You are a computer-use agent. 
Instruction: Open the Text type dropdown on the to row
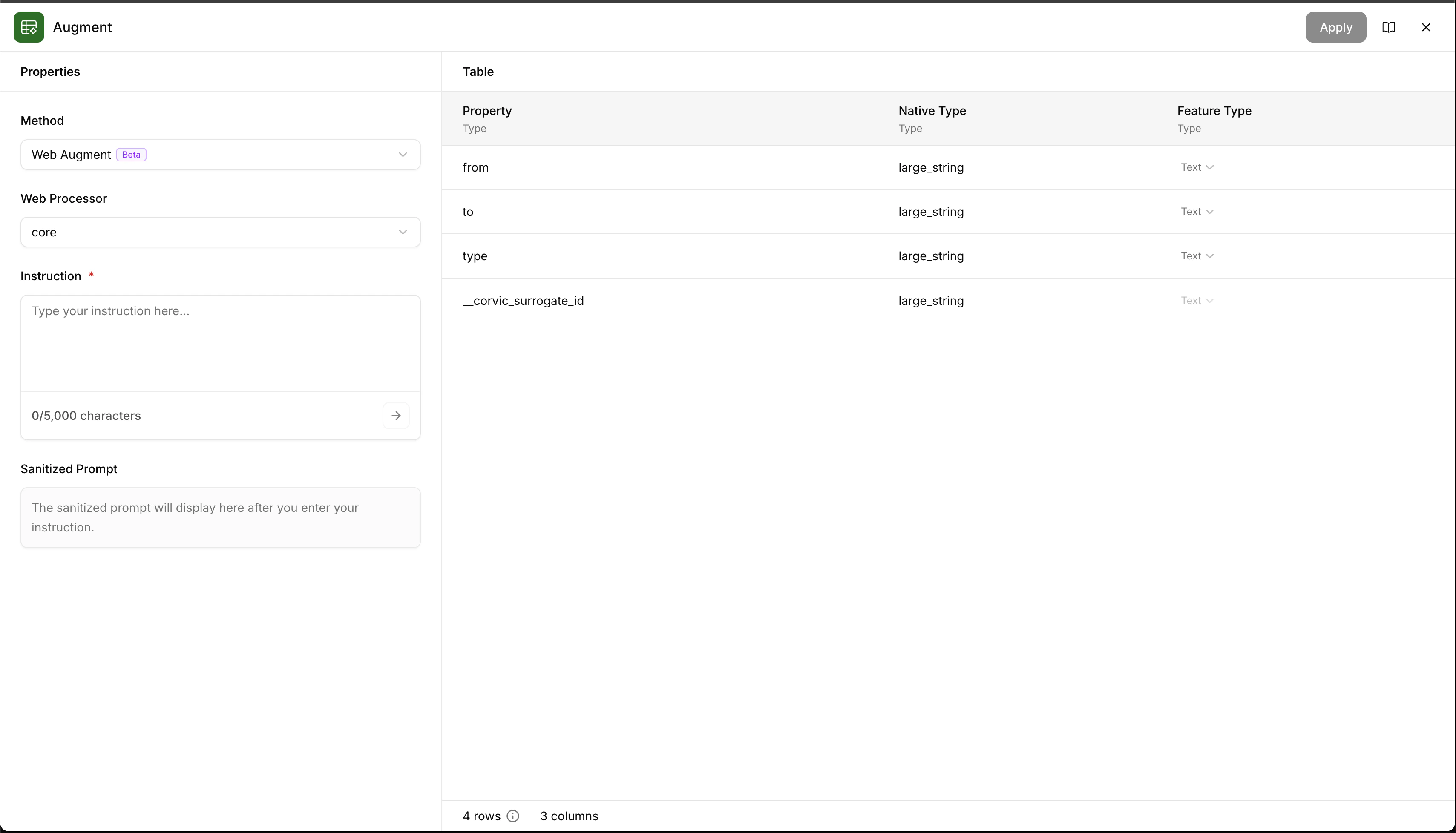pos(1197,211)
